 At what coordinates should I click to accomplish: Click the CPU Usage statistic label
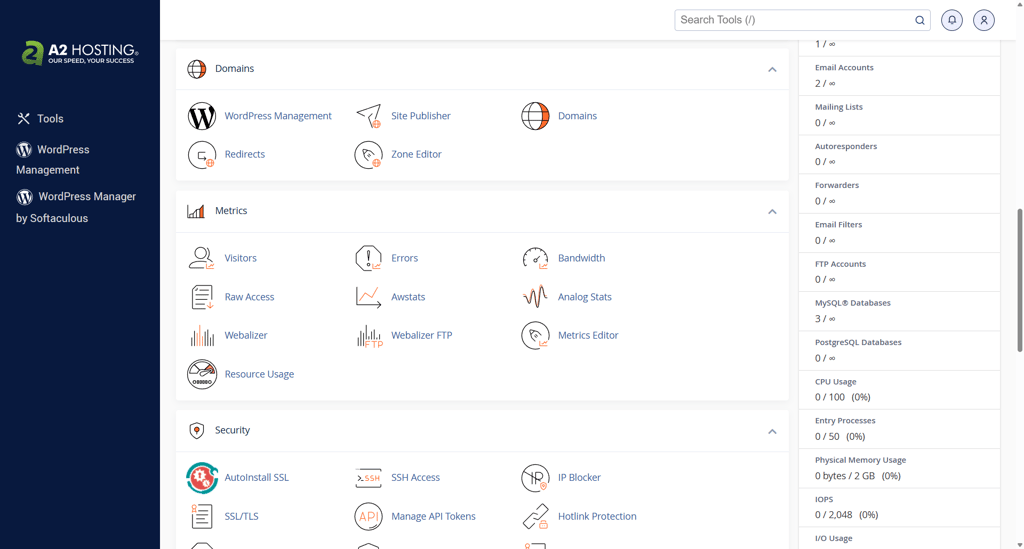(x=835, y=382)
